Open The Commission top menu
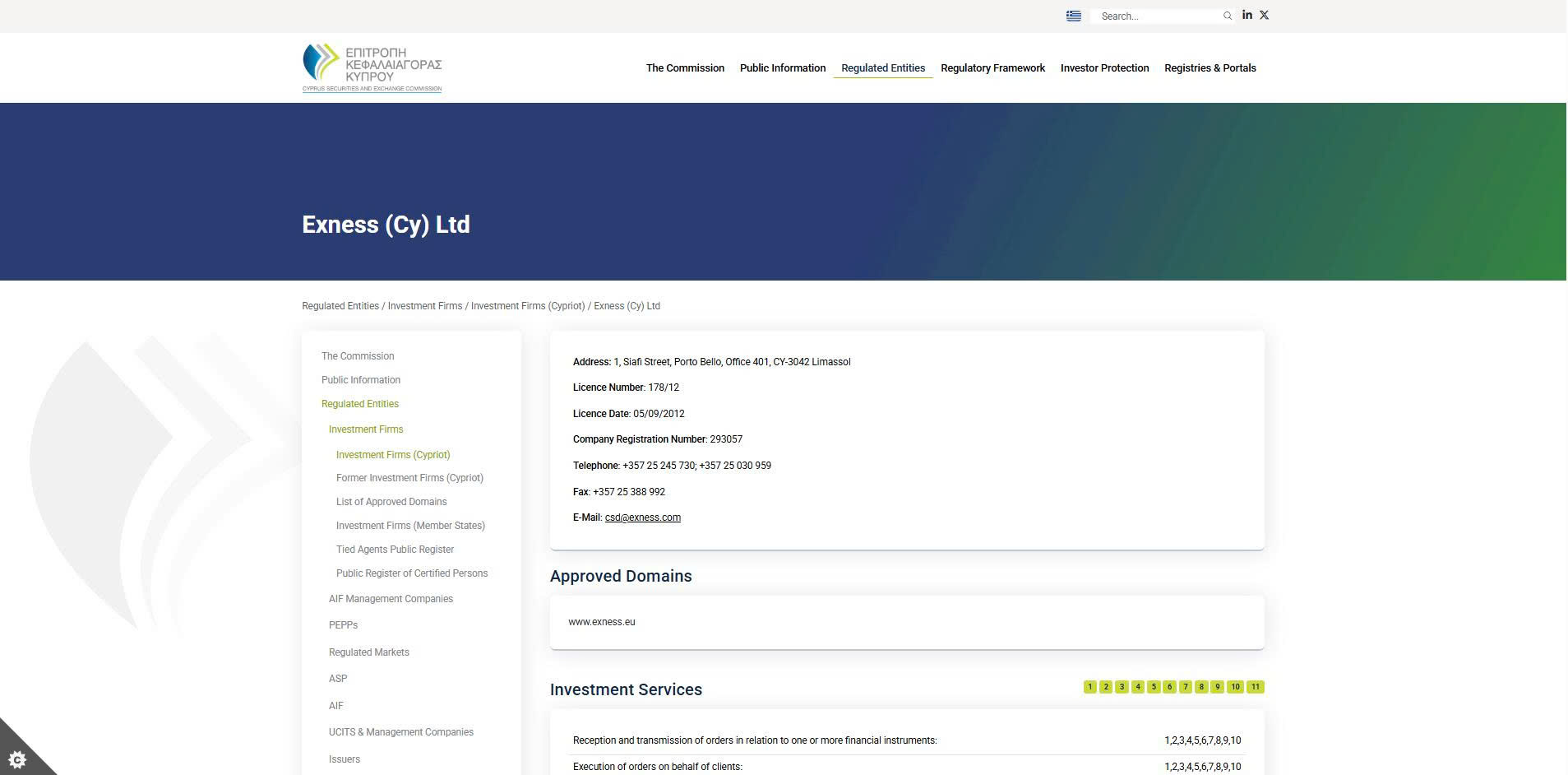 pos(685,68)
